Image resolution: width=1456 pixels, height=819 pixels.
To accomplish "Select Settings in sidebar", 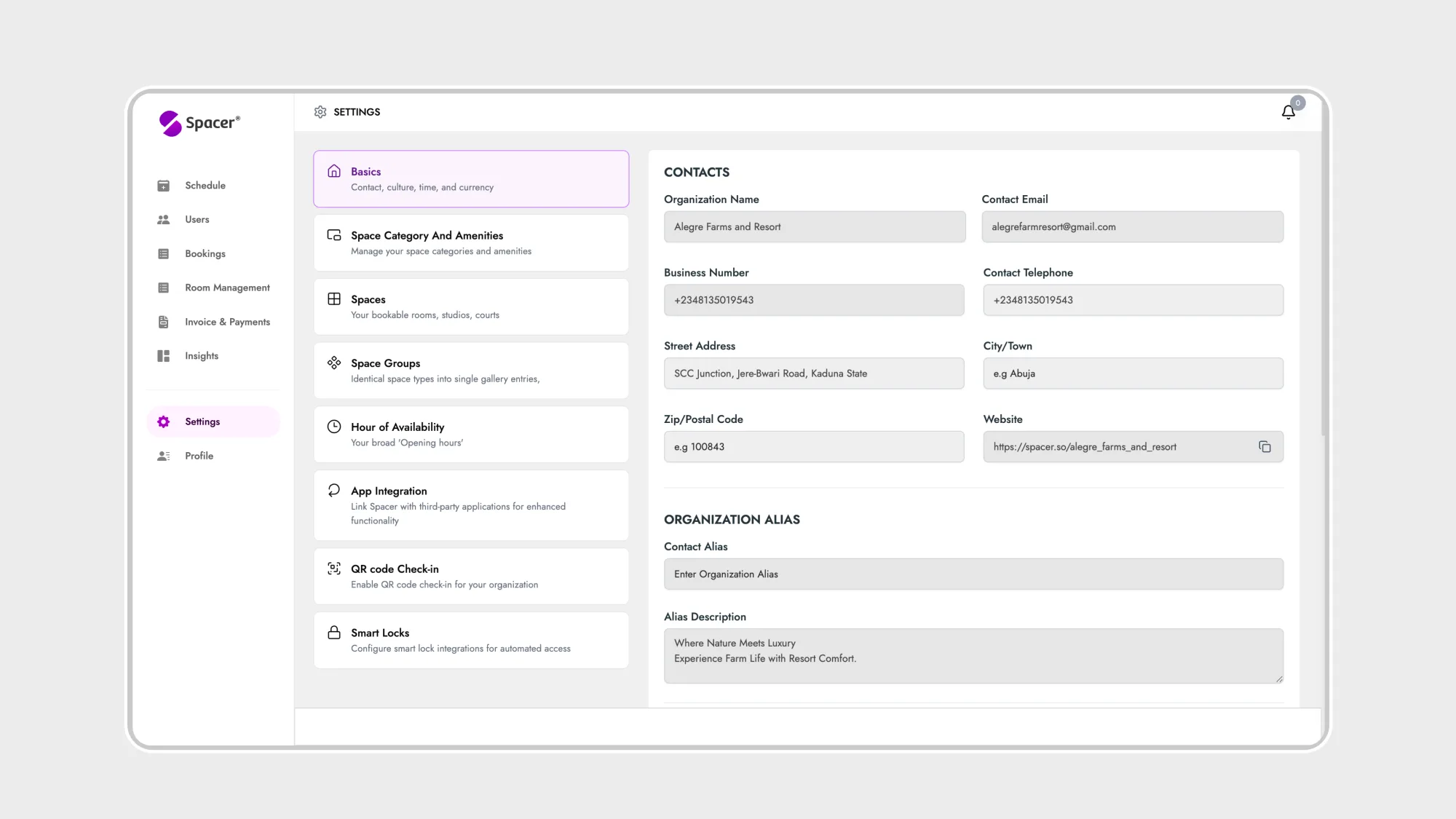I will coord(213,422).
